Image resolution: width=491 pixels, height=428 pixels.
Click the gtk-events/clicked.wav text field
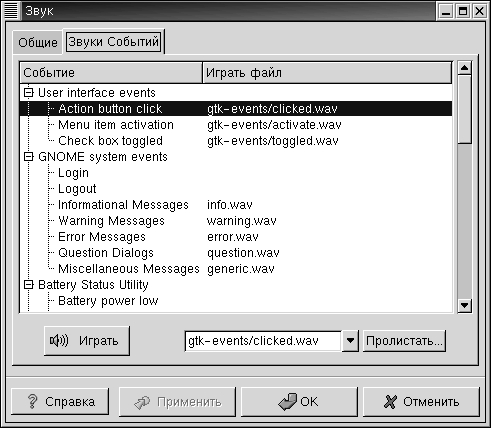click(263, 341)
